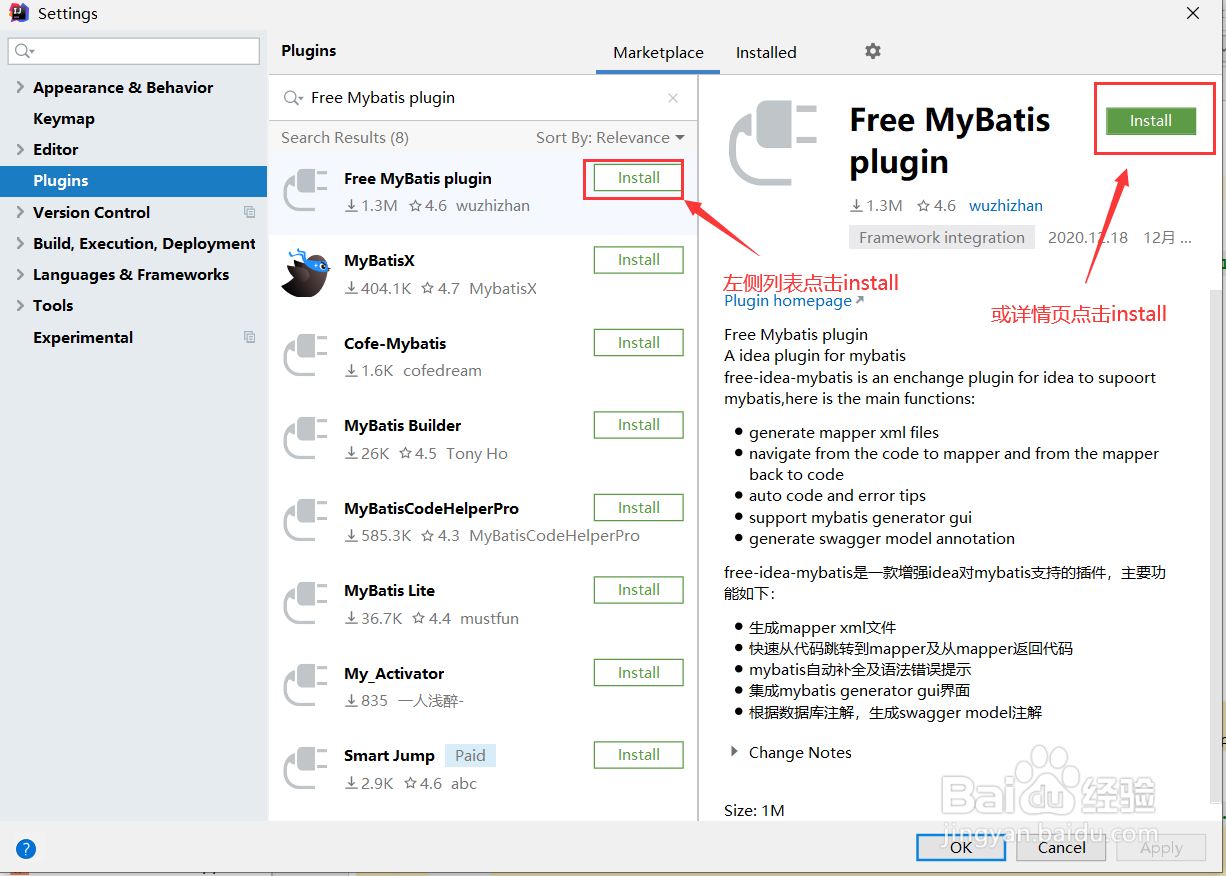The width and height of the screenshot is (1226, 876).
Task: Click green Install button in details pane
Action: (x=1151, y=121)
